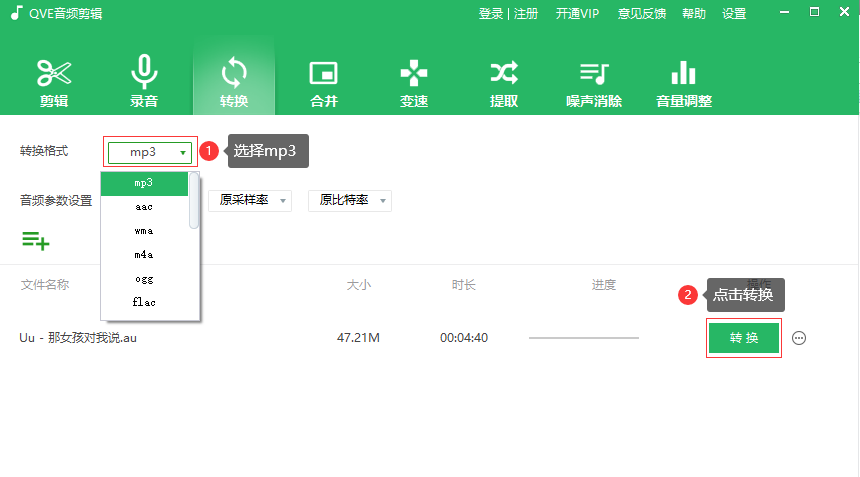The width and height of the screenshot is (860, 477).
Task: Choose ogg from the format list
Action: click(x=144, y=279)
